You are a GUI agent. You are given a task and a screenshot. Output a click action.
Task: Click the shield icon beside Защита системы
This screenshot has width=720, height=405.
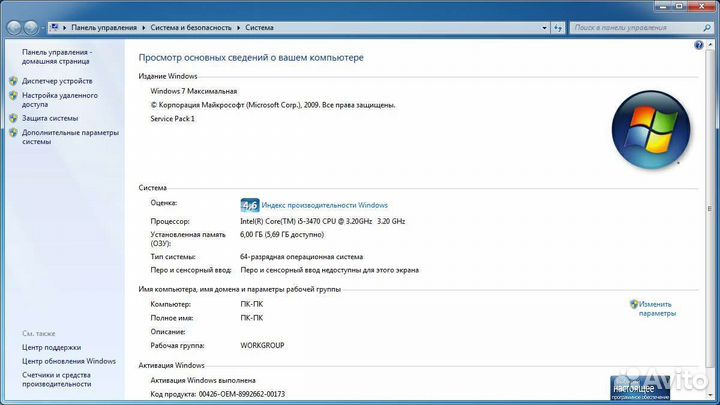(13, 118)
